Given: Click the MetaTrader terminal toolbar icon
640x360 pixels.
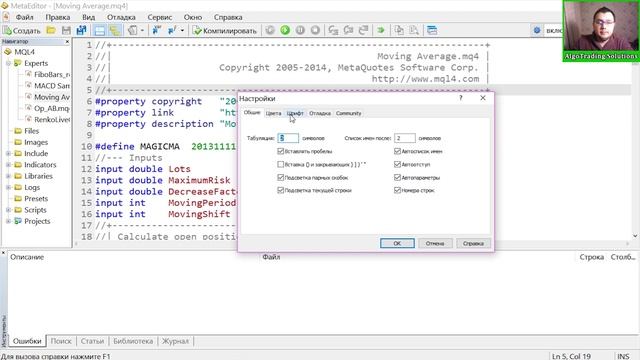Looking at the screenshot, I should (x=132, y=30).
